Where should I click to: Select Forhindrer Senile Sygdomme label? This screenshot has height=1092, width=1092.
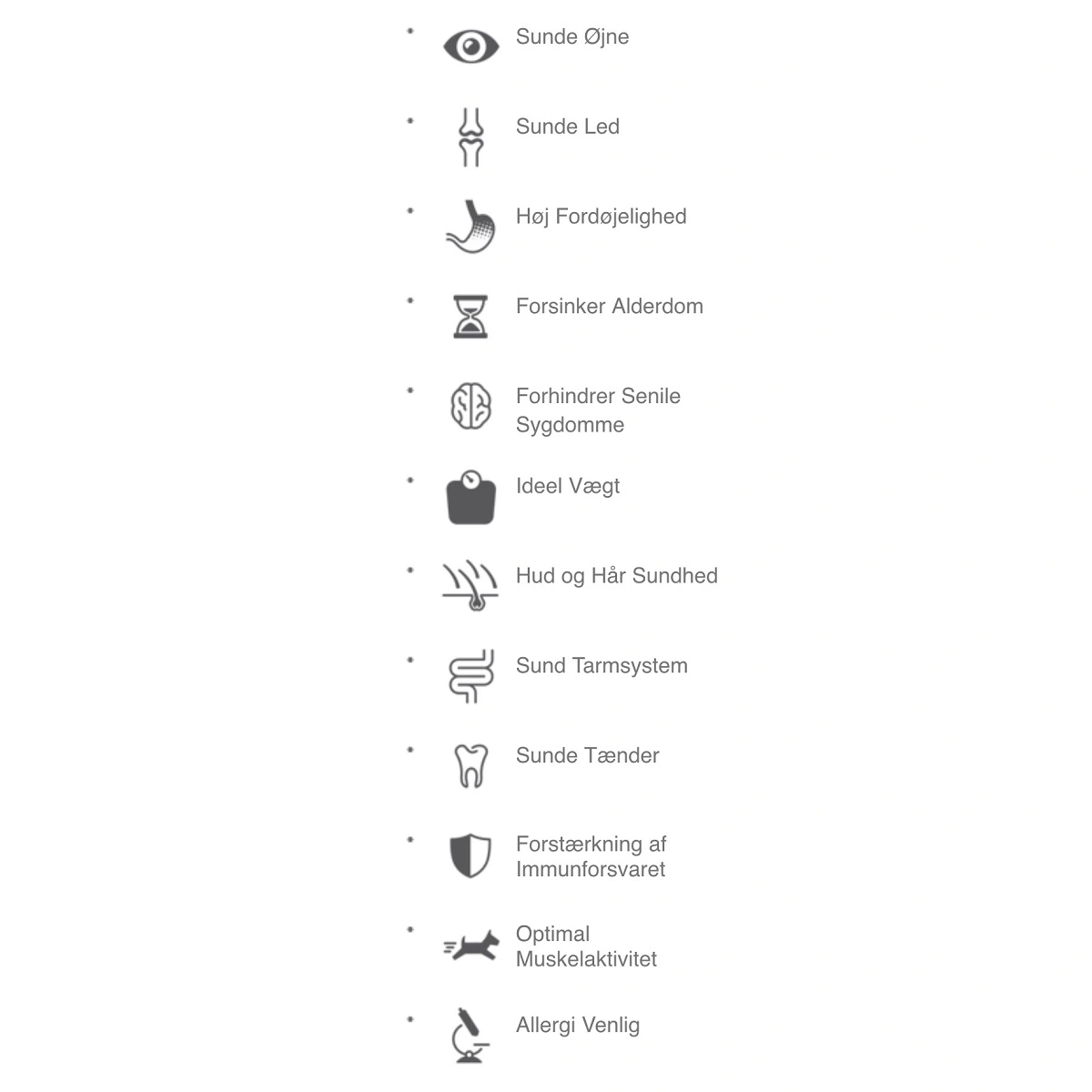point(598,410)
